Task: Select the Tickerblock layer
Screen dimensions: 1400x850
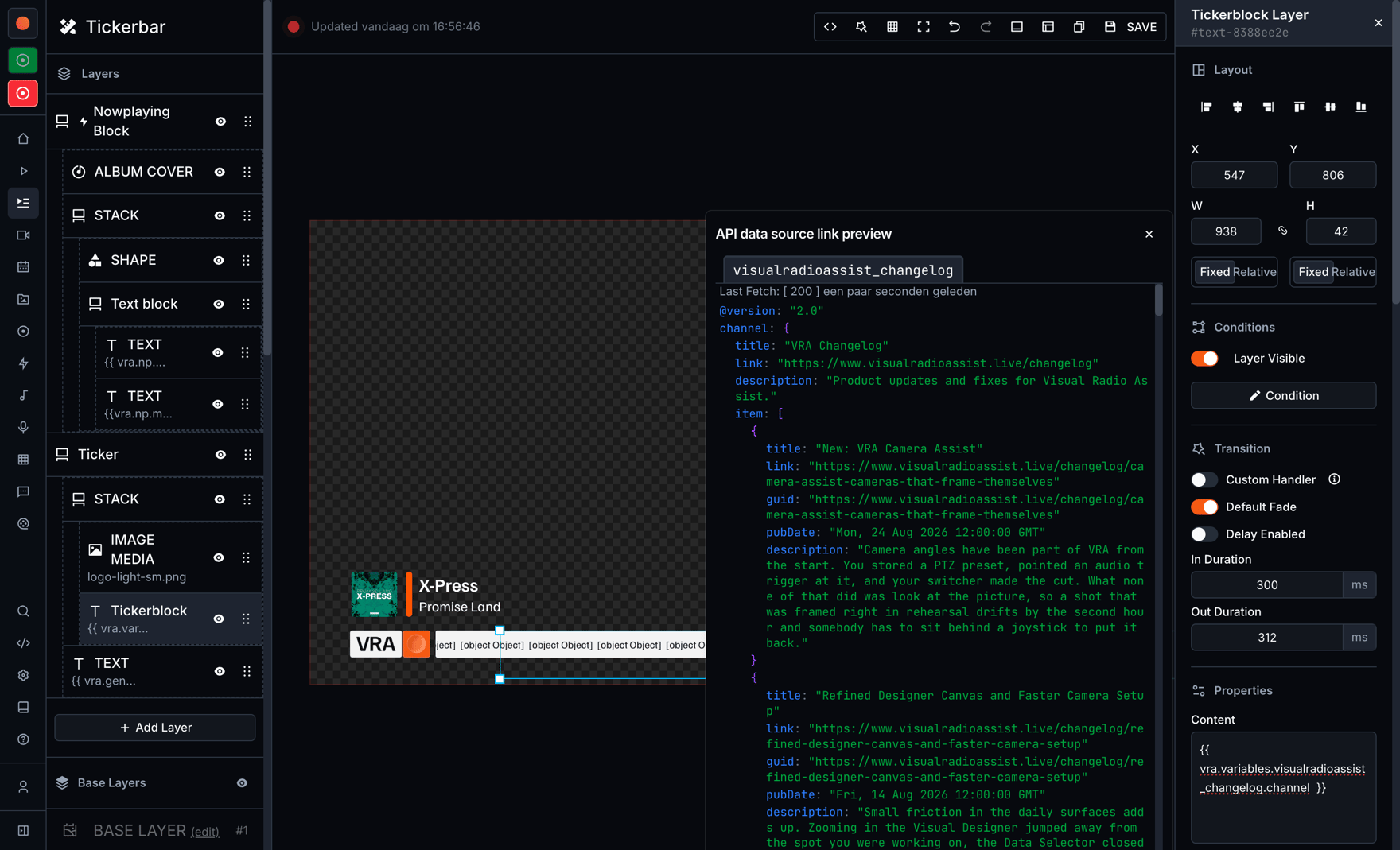Action: 170,619
